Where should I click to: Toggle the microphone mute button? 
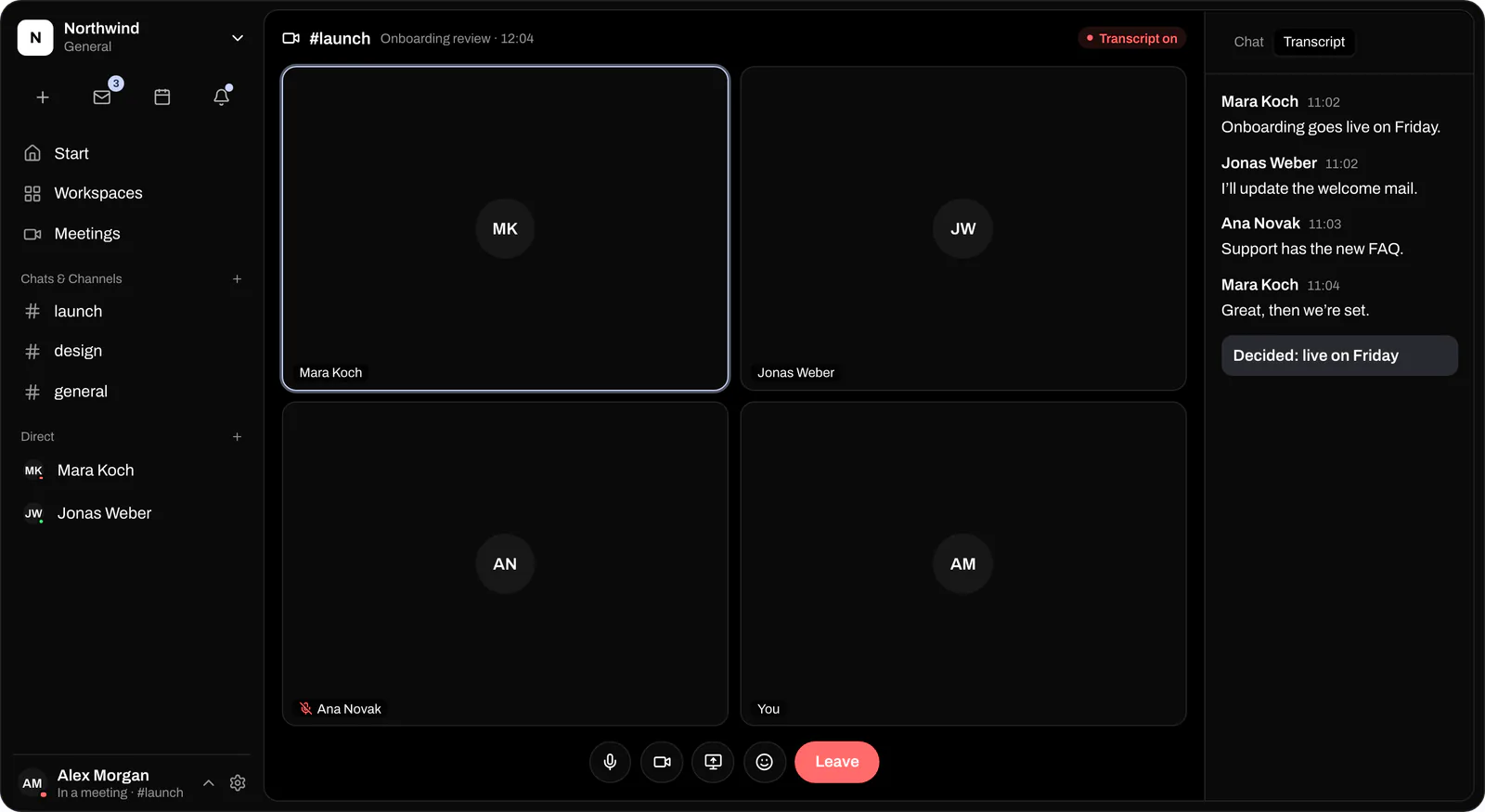click(610, 762)
